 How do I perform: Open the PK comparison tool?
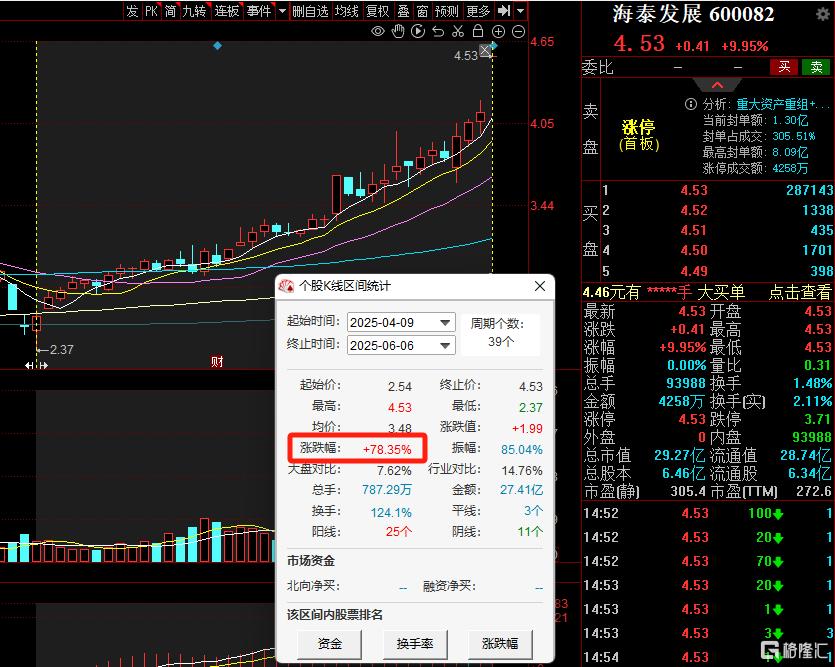click(x=151, y=11)
